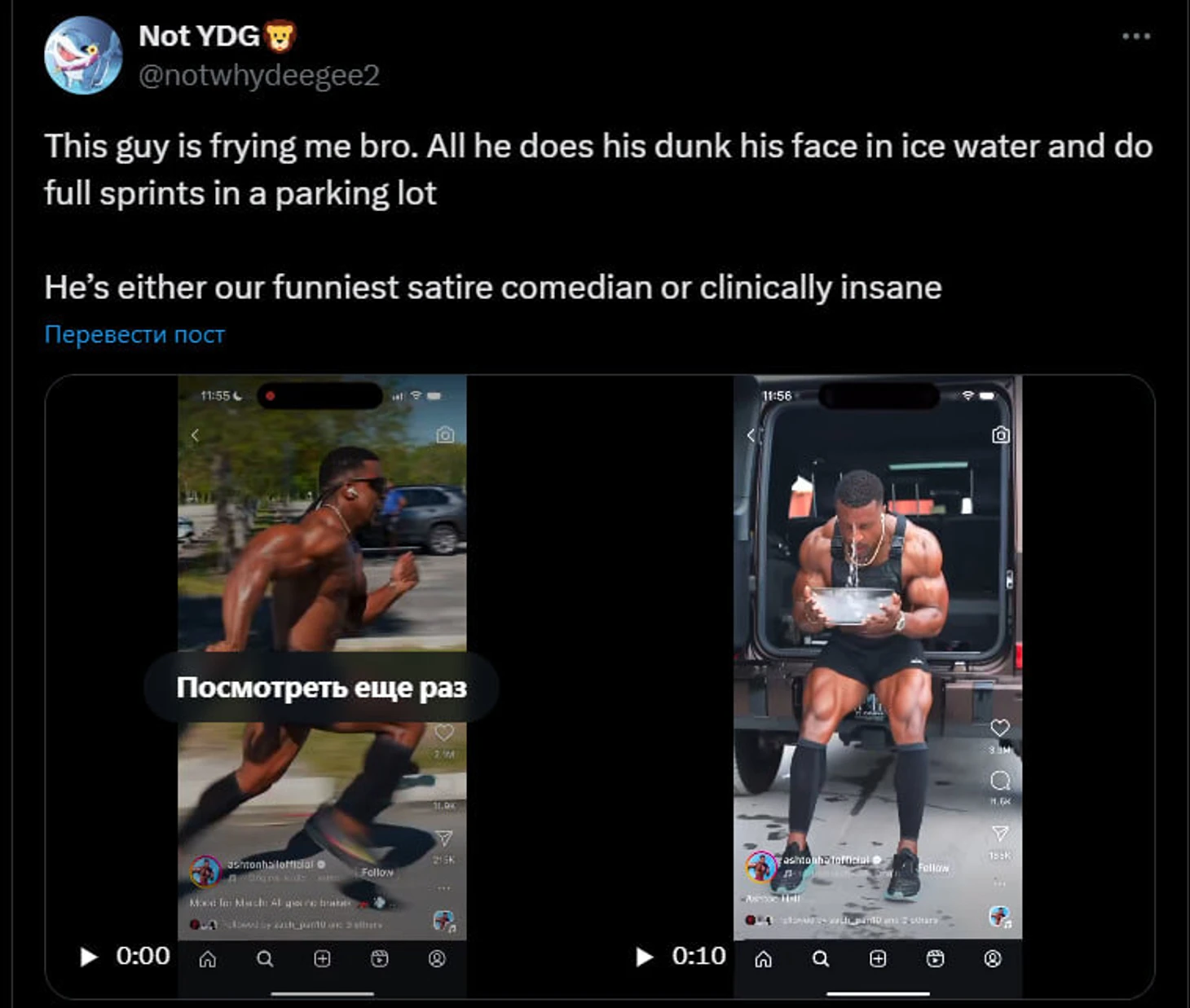Click the Посмотреть еще раз replay button

(x=321, y=687)
